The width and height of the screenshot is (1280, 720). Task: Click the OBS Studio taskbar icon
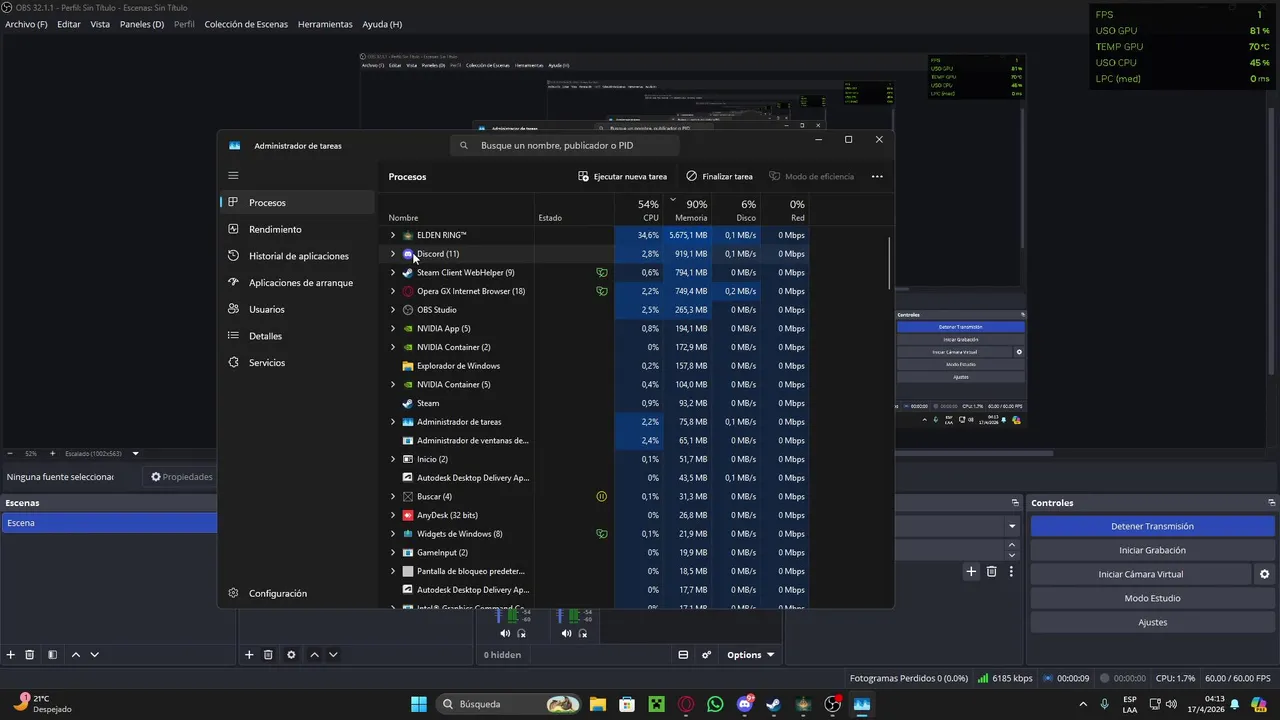pyautogui.click(x=833, y=704)
